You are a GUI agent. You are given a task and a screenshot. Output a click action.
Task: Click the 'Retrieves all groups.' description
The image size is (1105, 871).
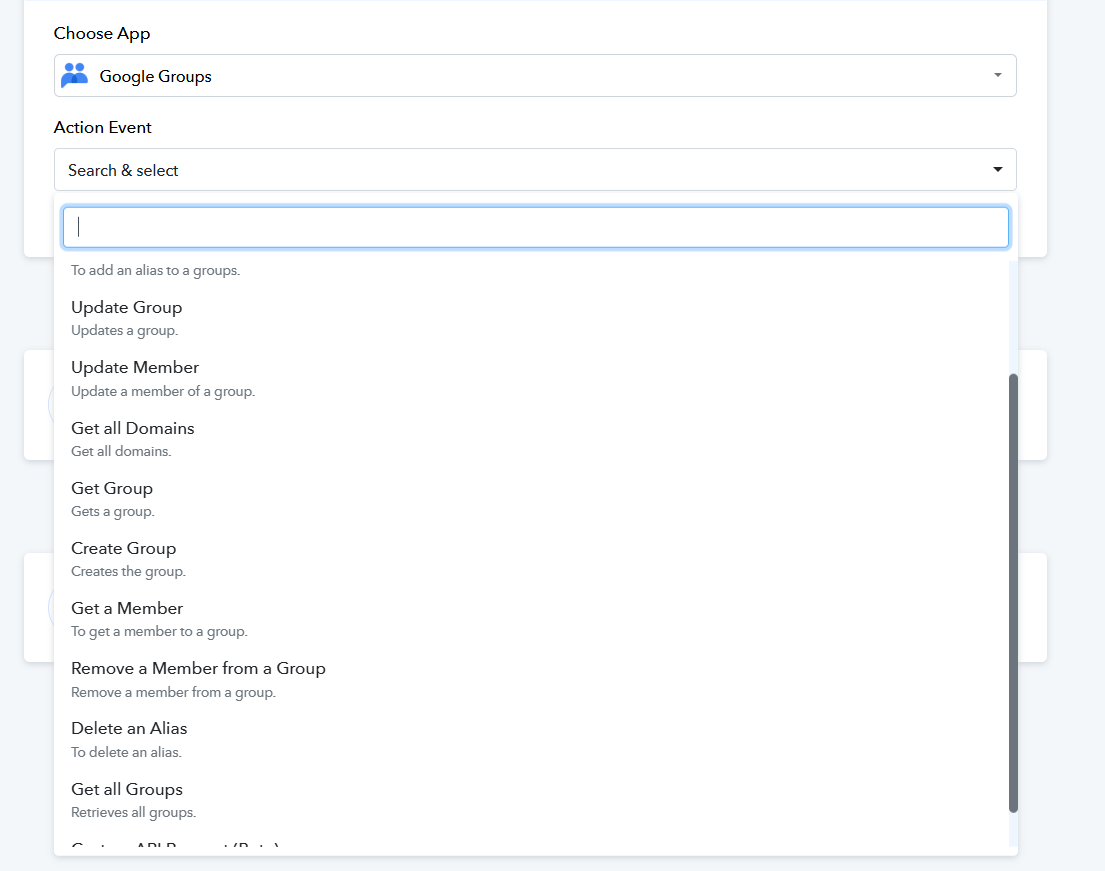tap(134, 813)
